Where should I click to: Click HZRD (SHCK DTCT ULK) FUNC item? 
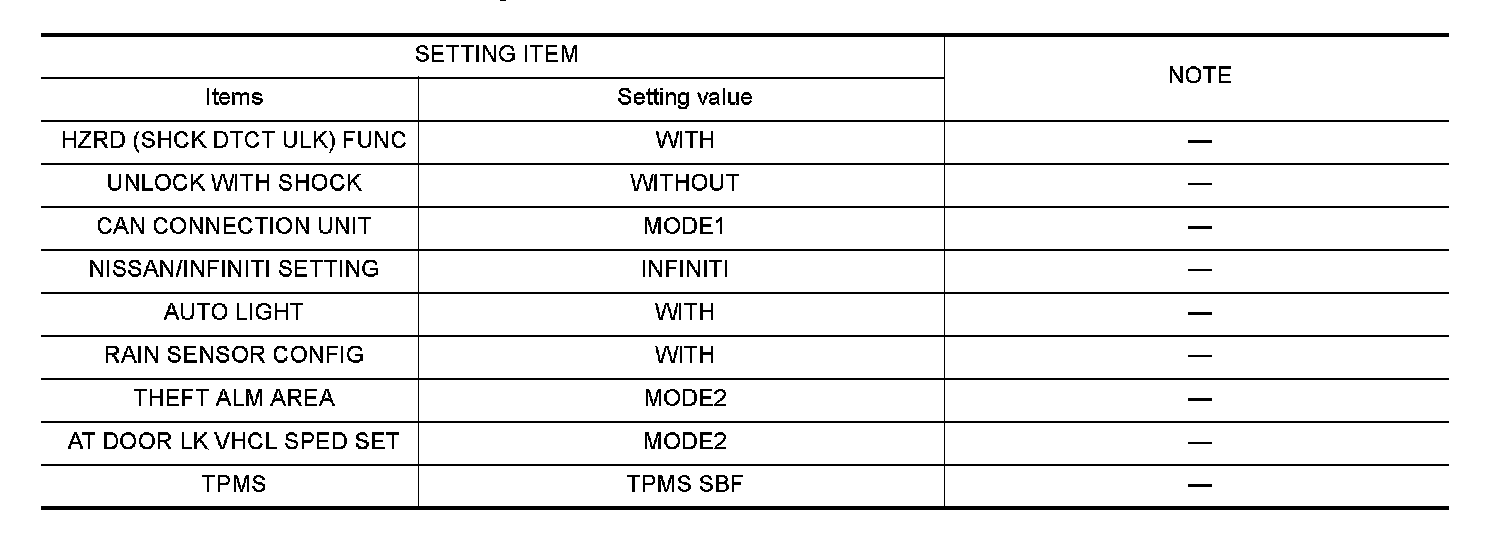(x=234, y=140)
